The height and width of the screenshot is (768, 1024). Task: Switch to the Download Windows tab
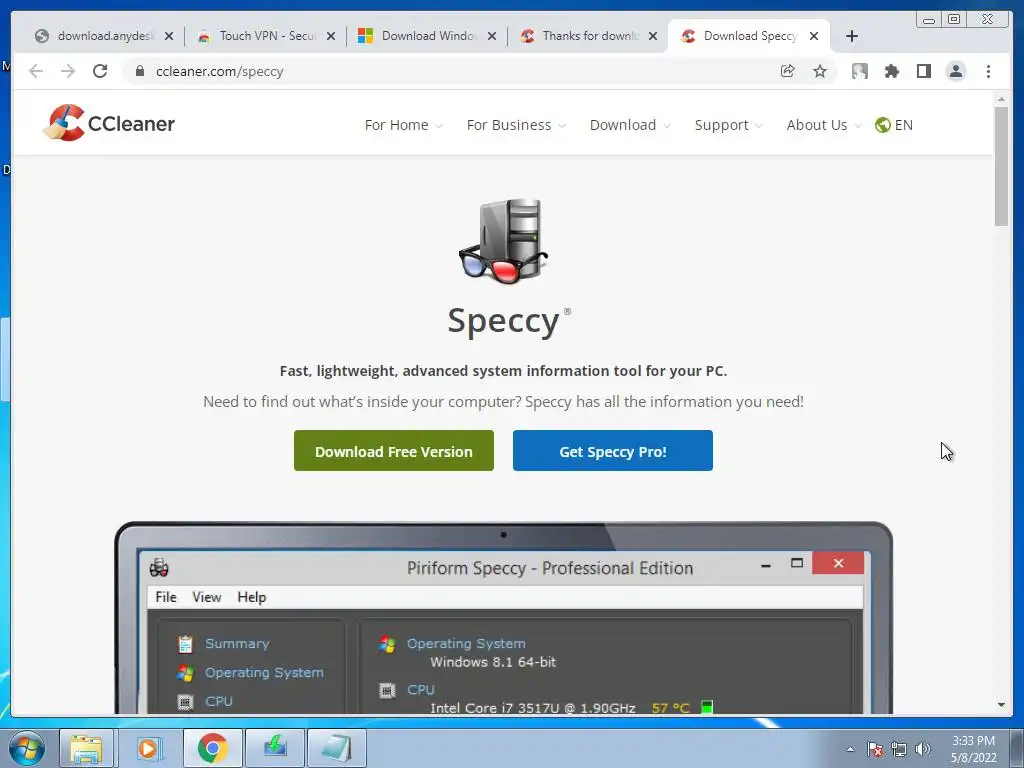tap(426, 36)
